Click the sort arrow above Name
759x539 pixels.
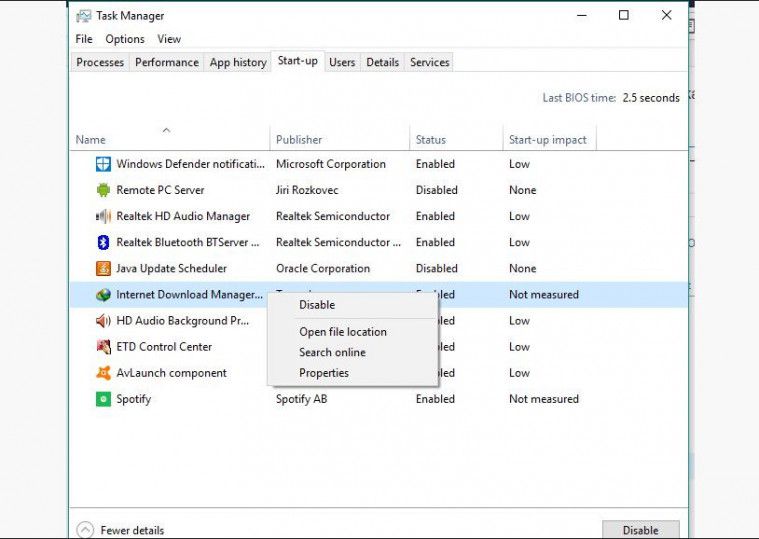167,130
